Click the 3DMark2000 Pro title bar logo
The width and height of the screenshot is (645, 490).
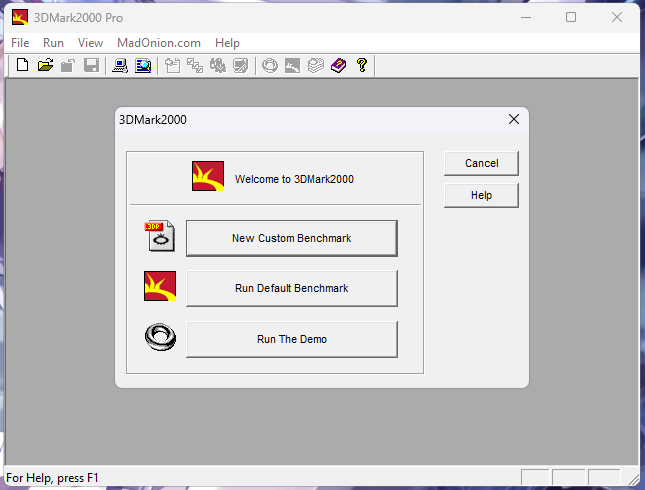coord(20,17)
